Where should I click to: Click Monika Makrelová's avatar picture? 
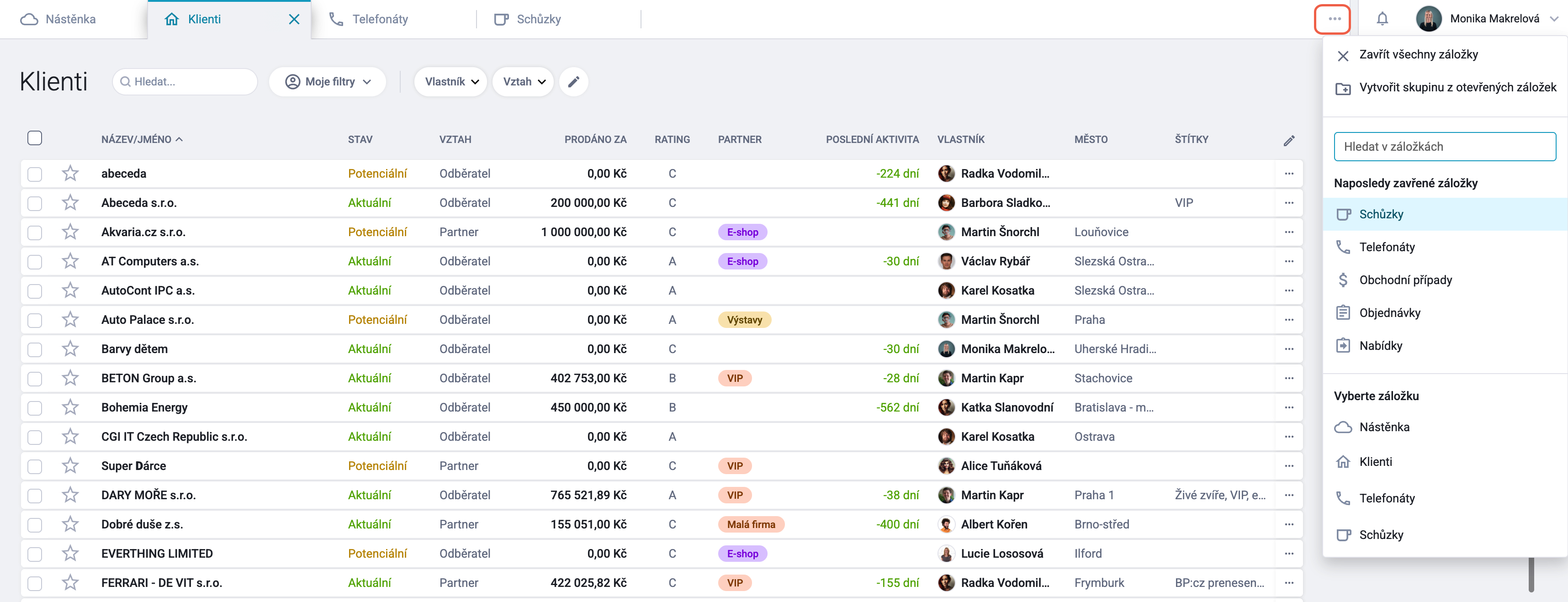coord(1428,19)
